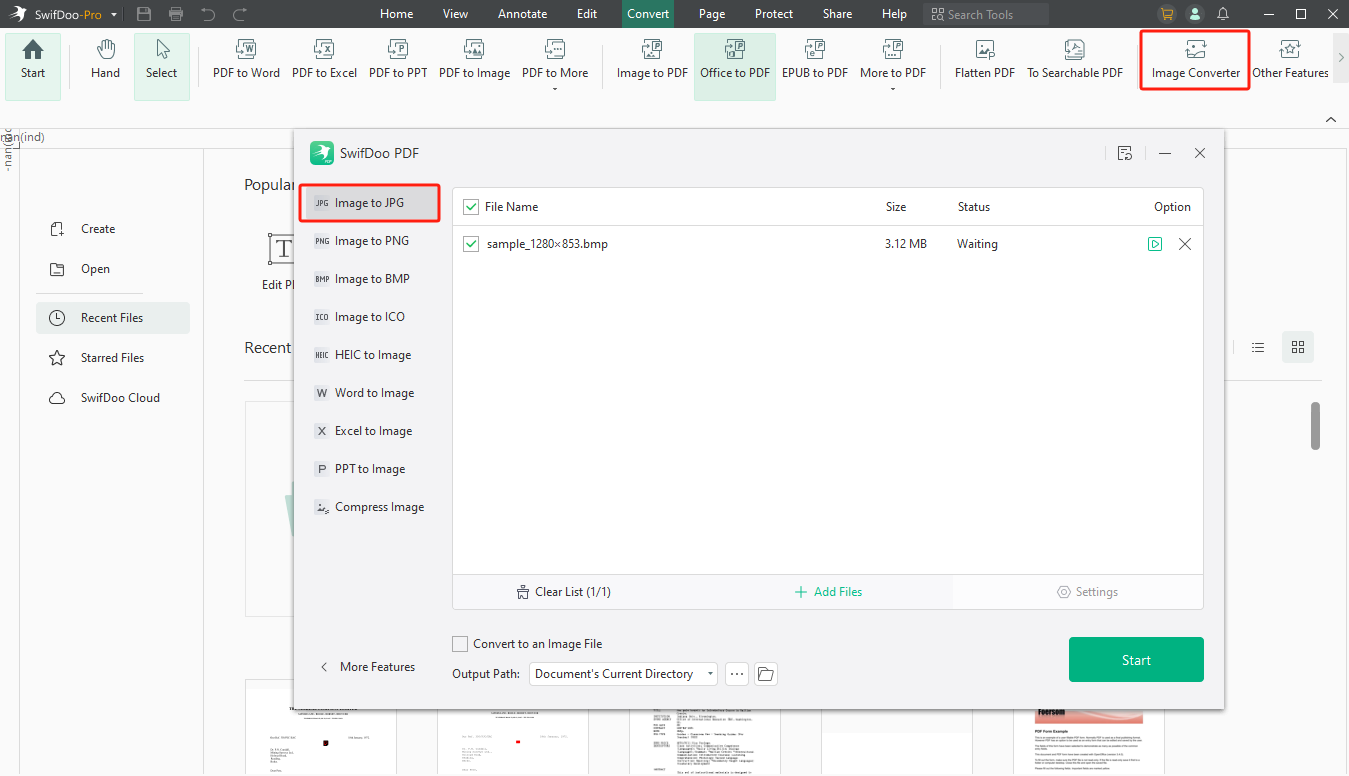The height and width of the screenshot is (776, 1349).
Task: Uncheck the sample_1280×853.bmp file checkbox
Action: (x=471, y=244)
